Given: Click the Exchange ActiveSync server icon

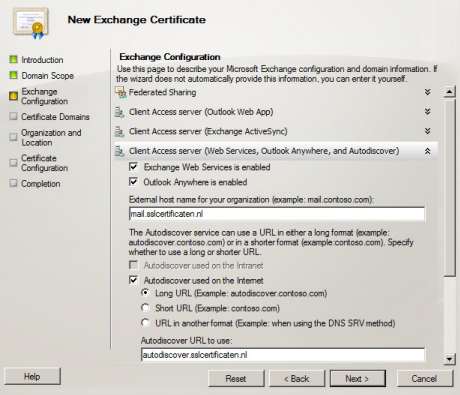Looking at the screenshot, I should click(119, 132).
